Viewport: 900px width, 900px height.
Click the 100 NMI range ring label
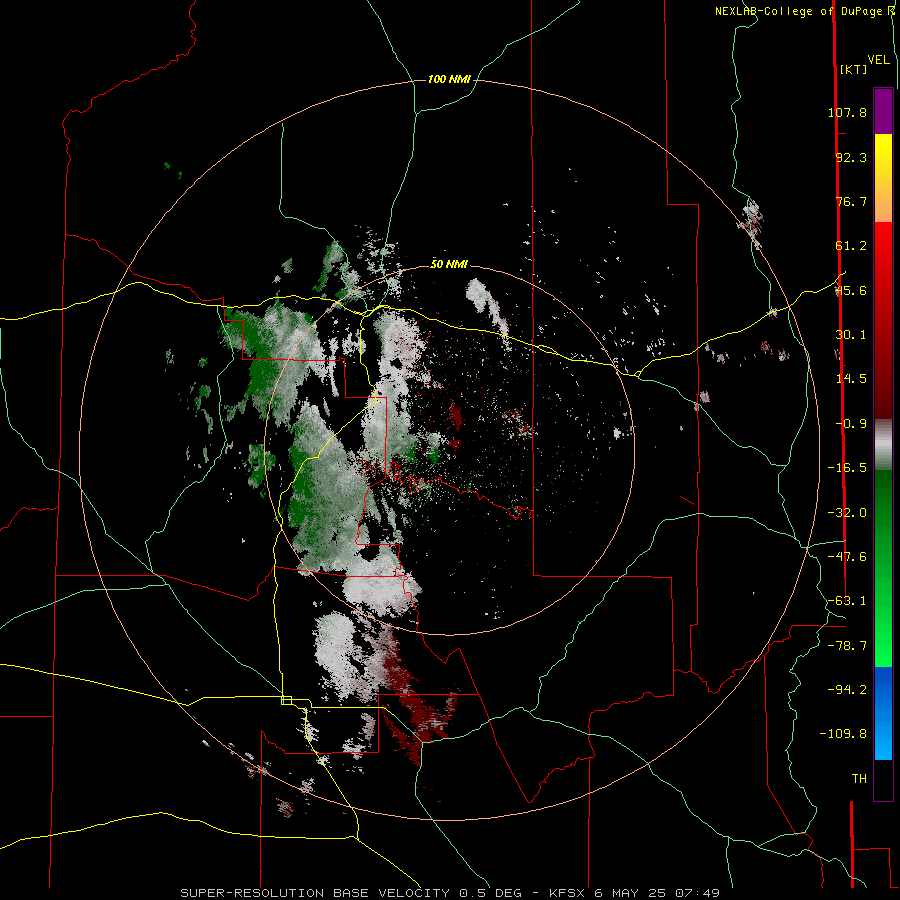[x=449, y=79]
